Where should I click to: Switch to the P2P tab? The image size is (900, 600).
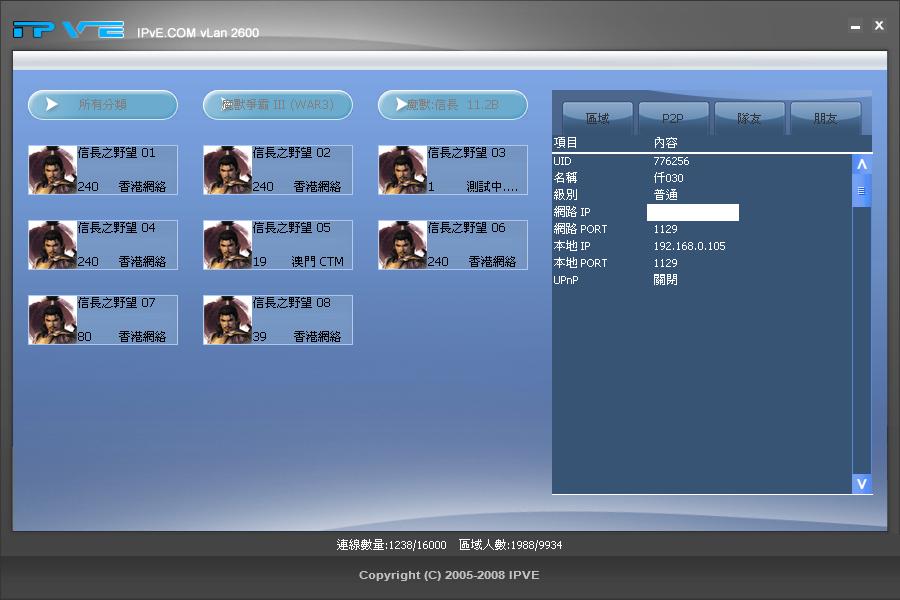pos(673,118)
